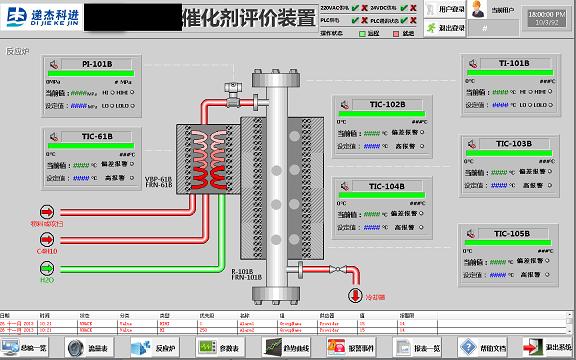Viewport: 576px width, 360px height.
Task: Click the TIC-105B setpoint value field
Action: [x=497, y=275]
